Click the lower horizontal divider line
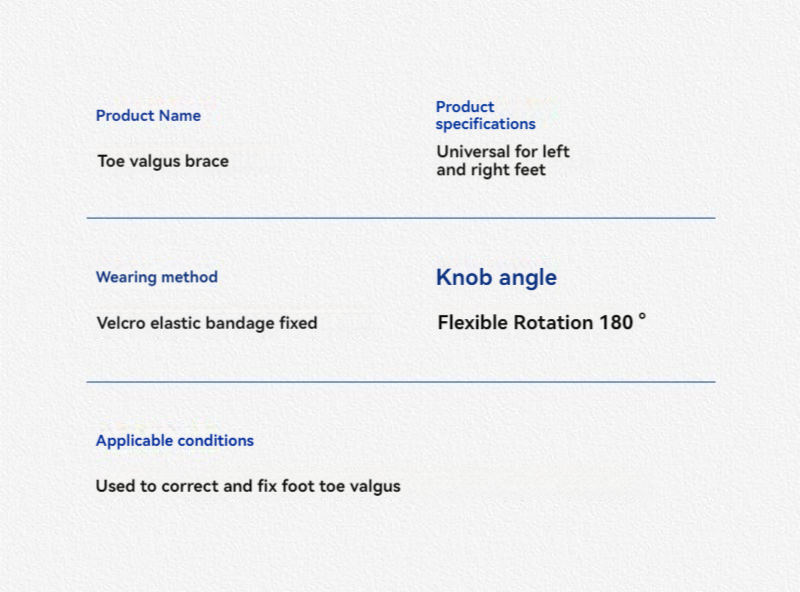 (401, 381)
